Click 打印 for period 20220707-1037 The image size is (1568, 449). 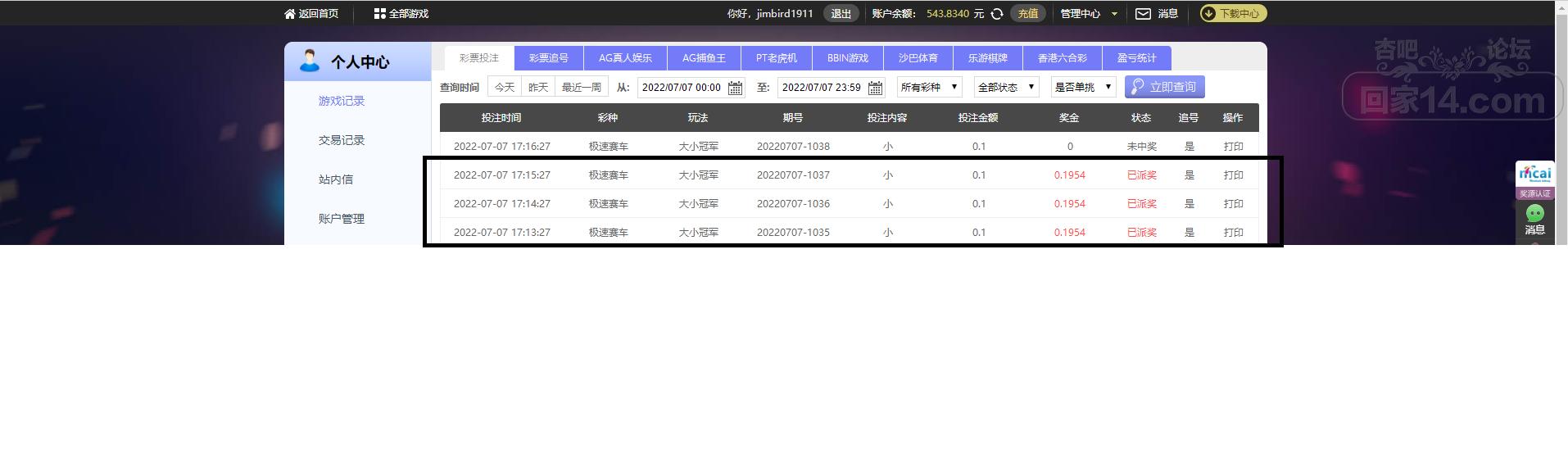(1234, 175)
